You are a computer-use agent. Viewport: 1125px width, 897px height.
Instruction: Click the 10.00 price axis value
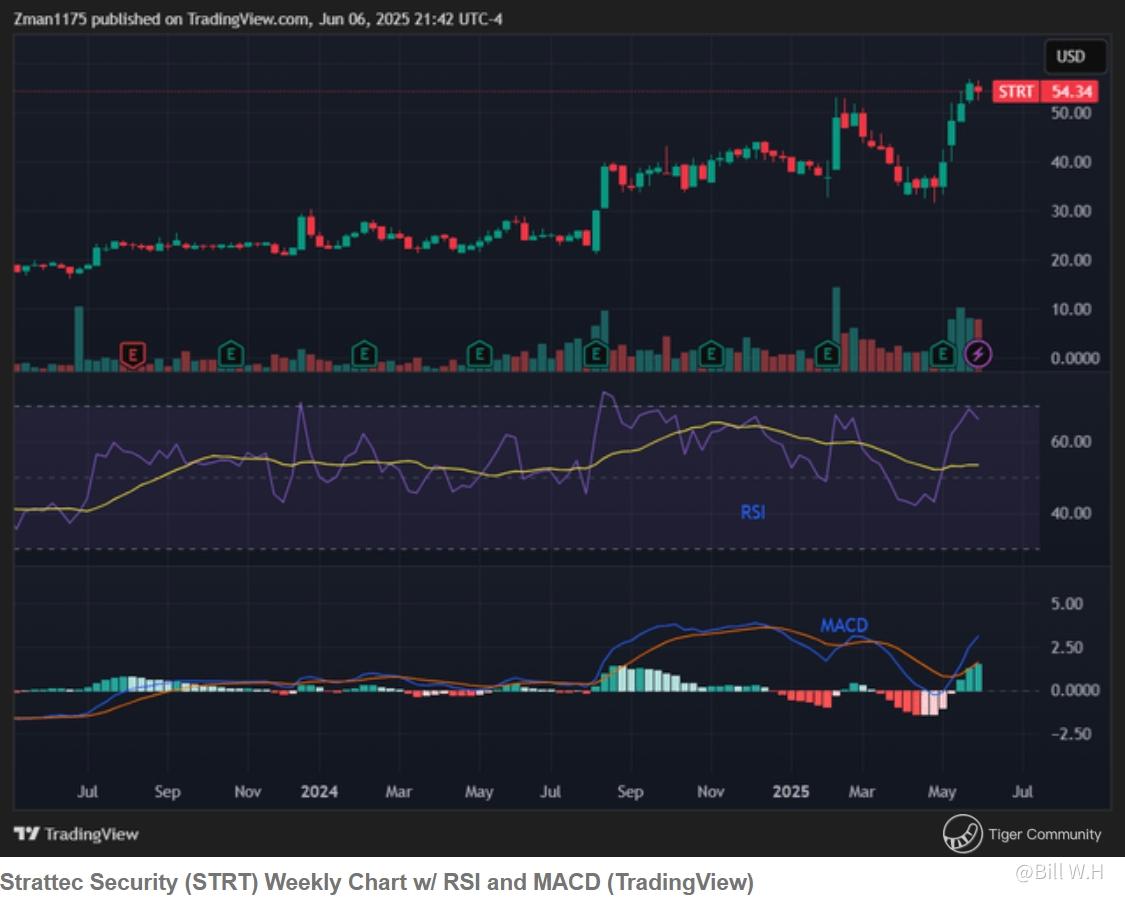[x=1070, y=309]
